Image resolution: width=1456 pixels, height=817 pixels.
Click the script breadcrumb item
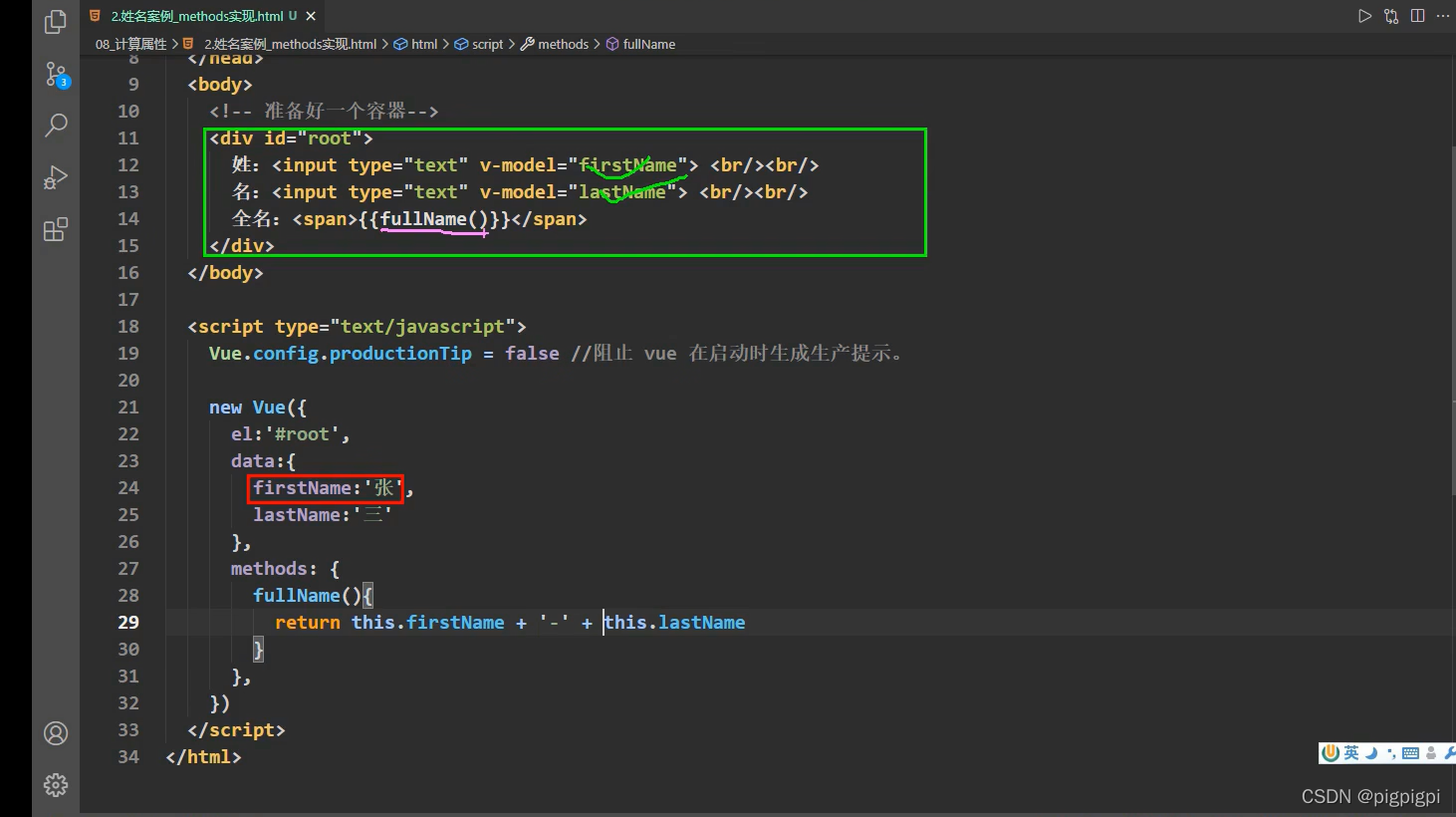(x=479, y=44)
